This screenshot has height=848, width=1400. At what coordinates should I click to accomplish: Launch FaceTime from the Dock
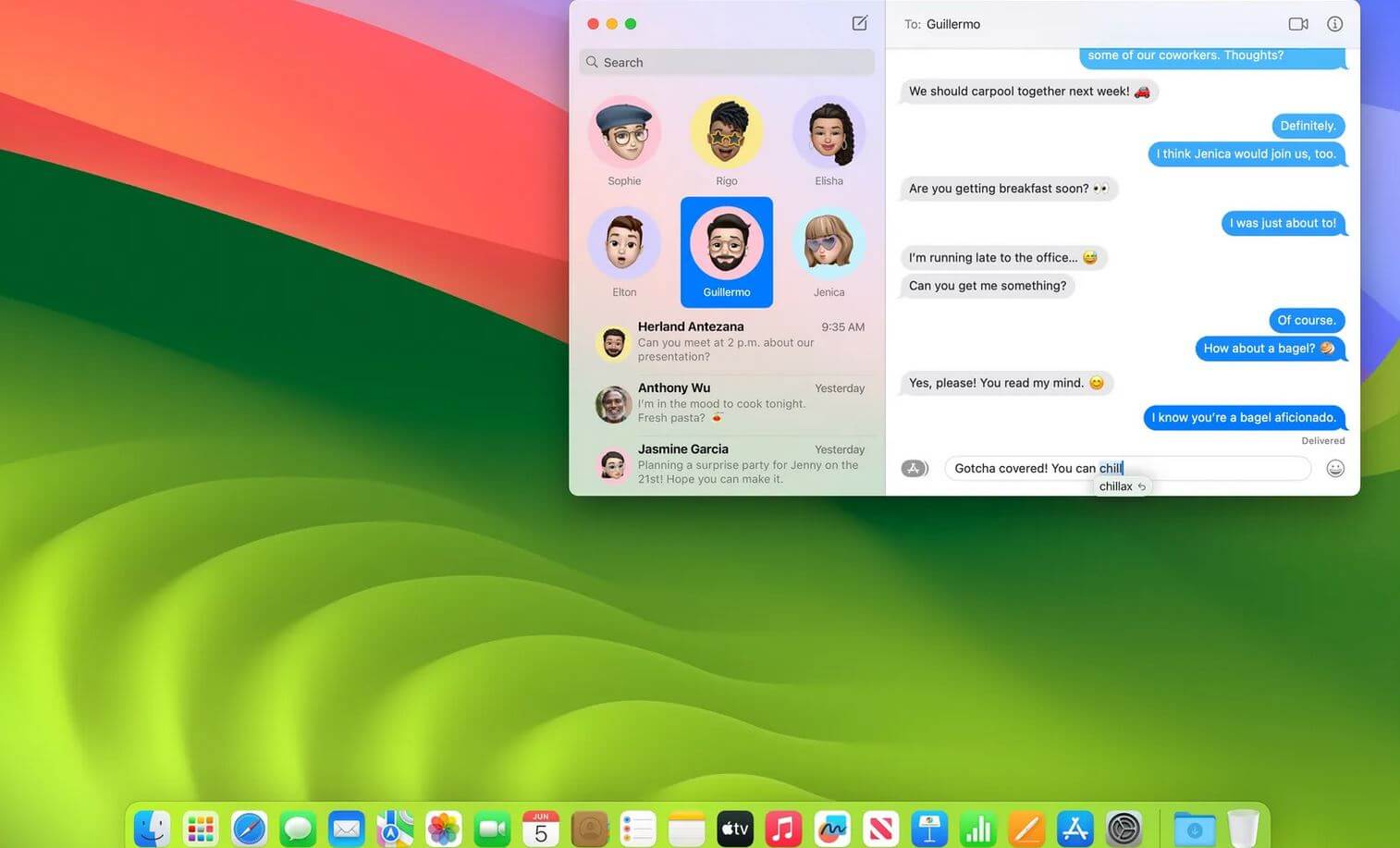click(x=492, y=829)
